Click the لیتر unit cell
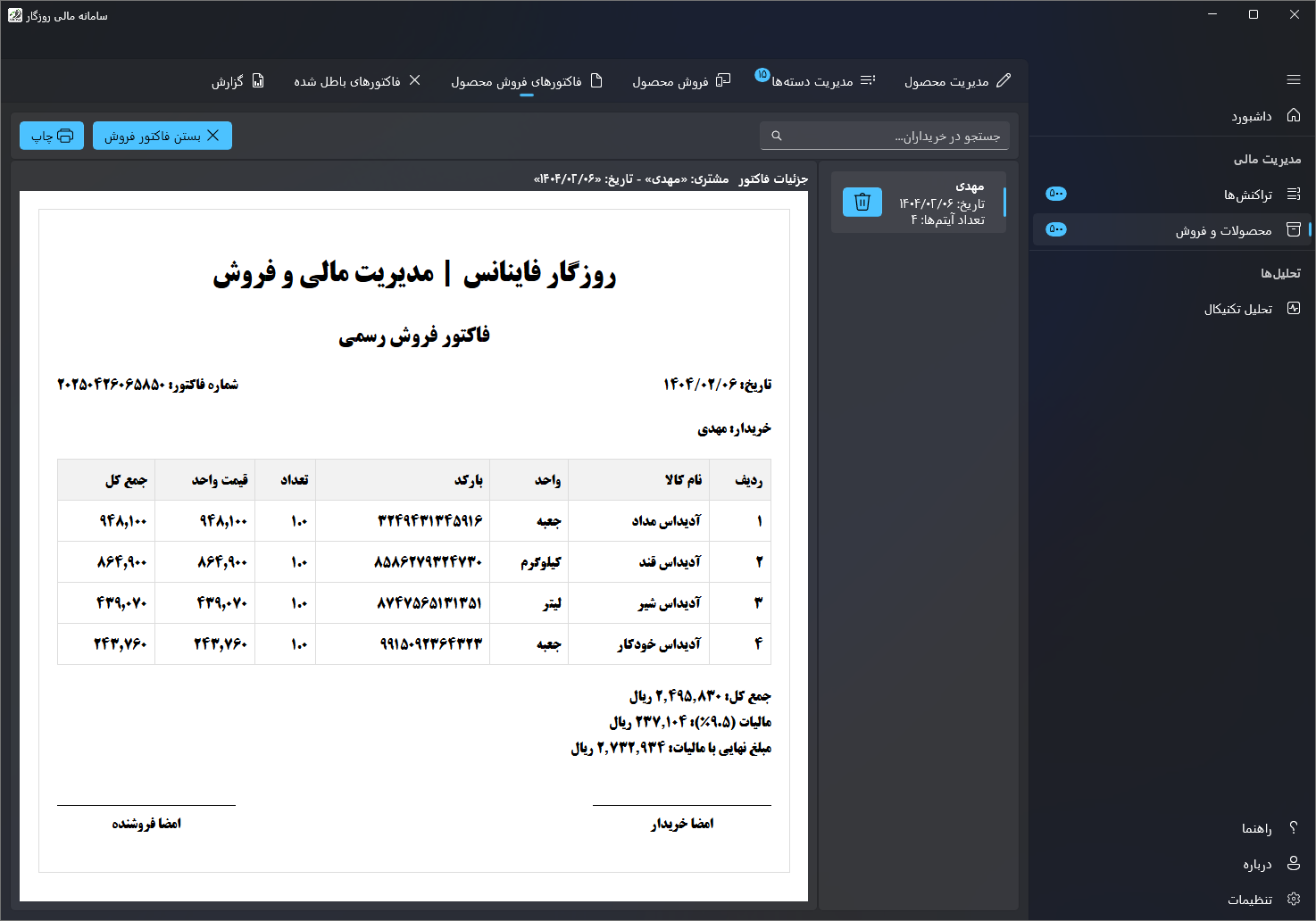Image resolution: width=1316 pixels, height=921 pixels. click(x=553, y=603)
